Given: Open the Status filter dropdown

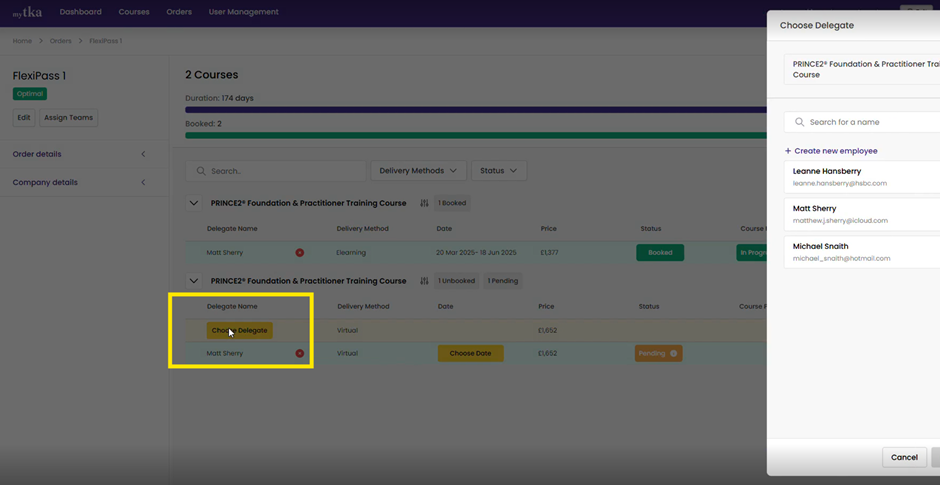Looking at the screenshot, I should pos(499,171).
